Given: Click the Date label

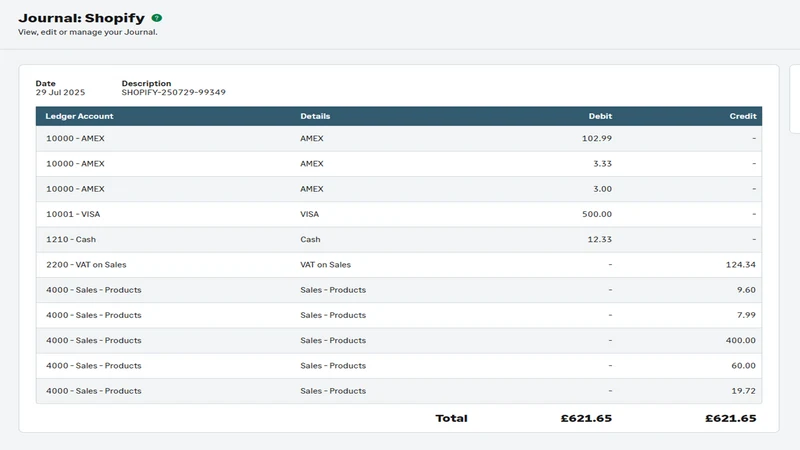Looking at the screenshot, I should 45,83.
